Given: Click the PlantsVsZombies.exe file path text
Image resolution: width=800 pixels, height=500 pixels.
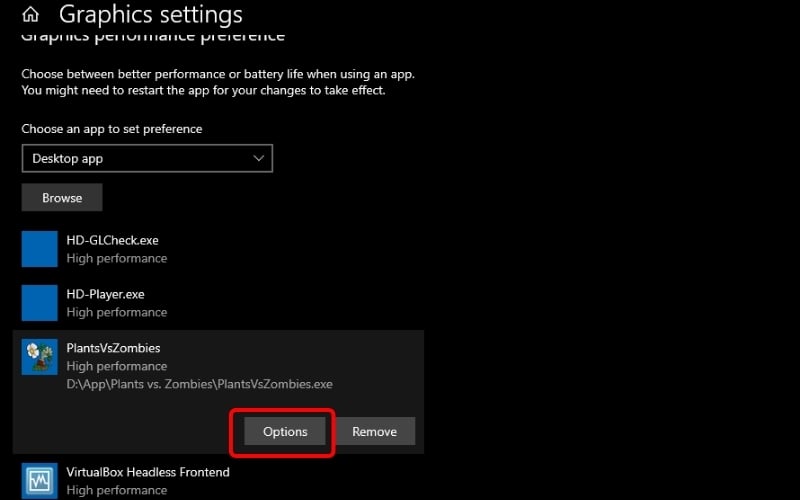Looking at the screenshot, I should point(199,384).
